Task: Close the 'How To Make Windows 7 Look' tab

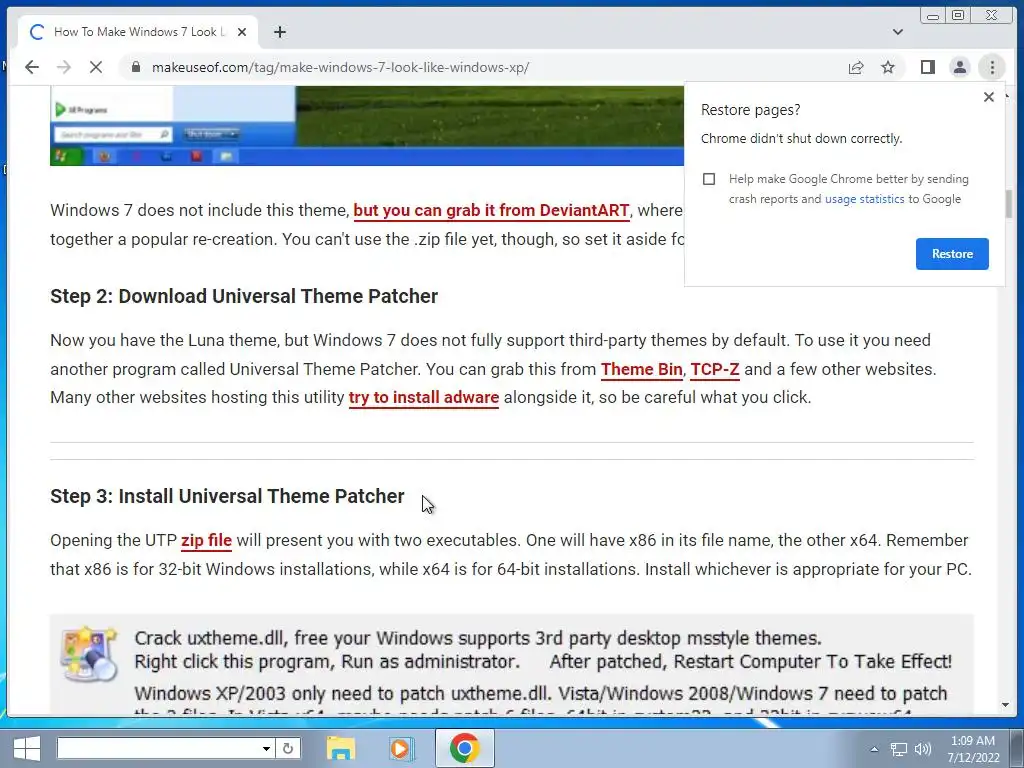Action: (x=242, y=32)
